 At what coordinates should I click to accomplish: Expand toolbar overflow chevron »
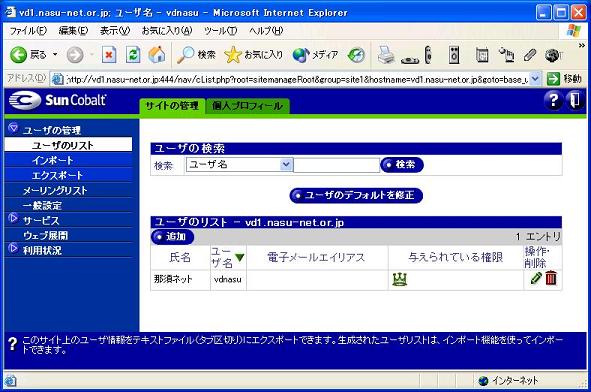pos(582,46)
